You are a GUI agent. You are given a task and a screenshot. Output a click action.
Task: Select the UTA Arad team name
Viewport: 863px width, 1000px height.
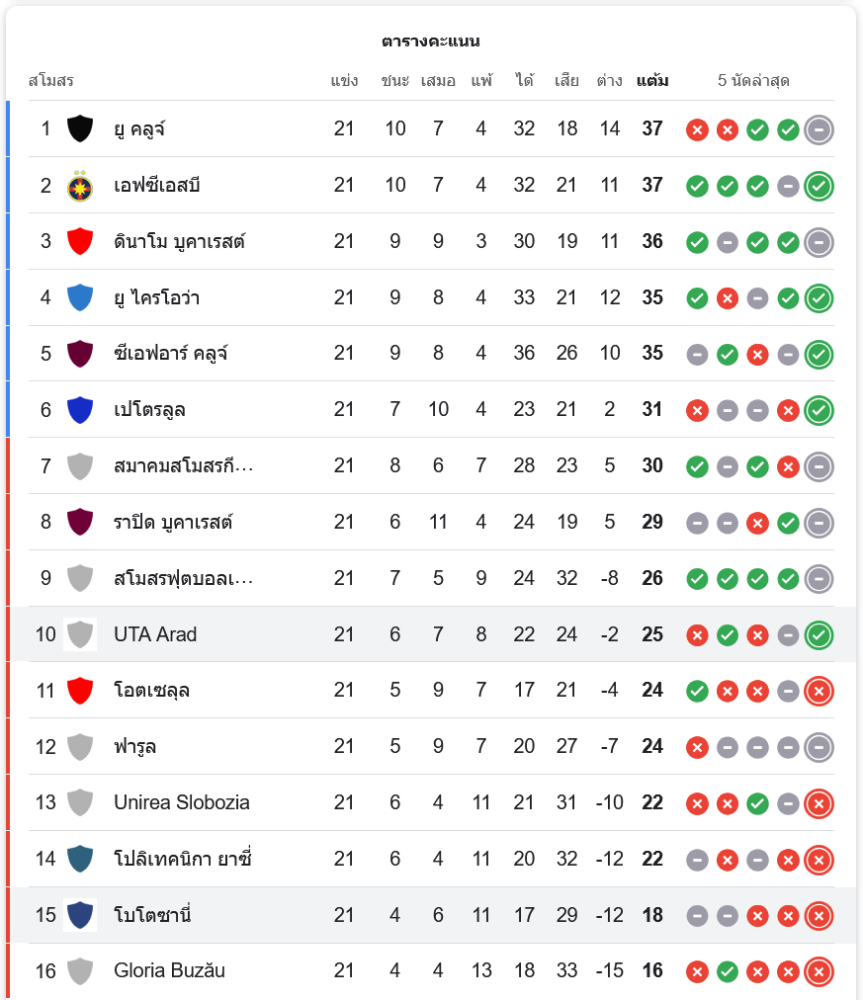(x=155, y=634)
